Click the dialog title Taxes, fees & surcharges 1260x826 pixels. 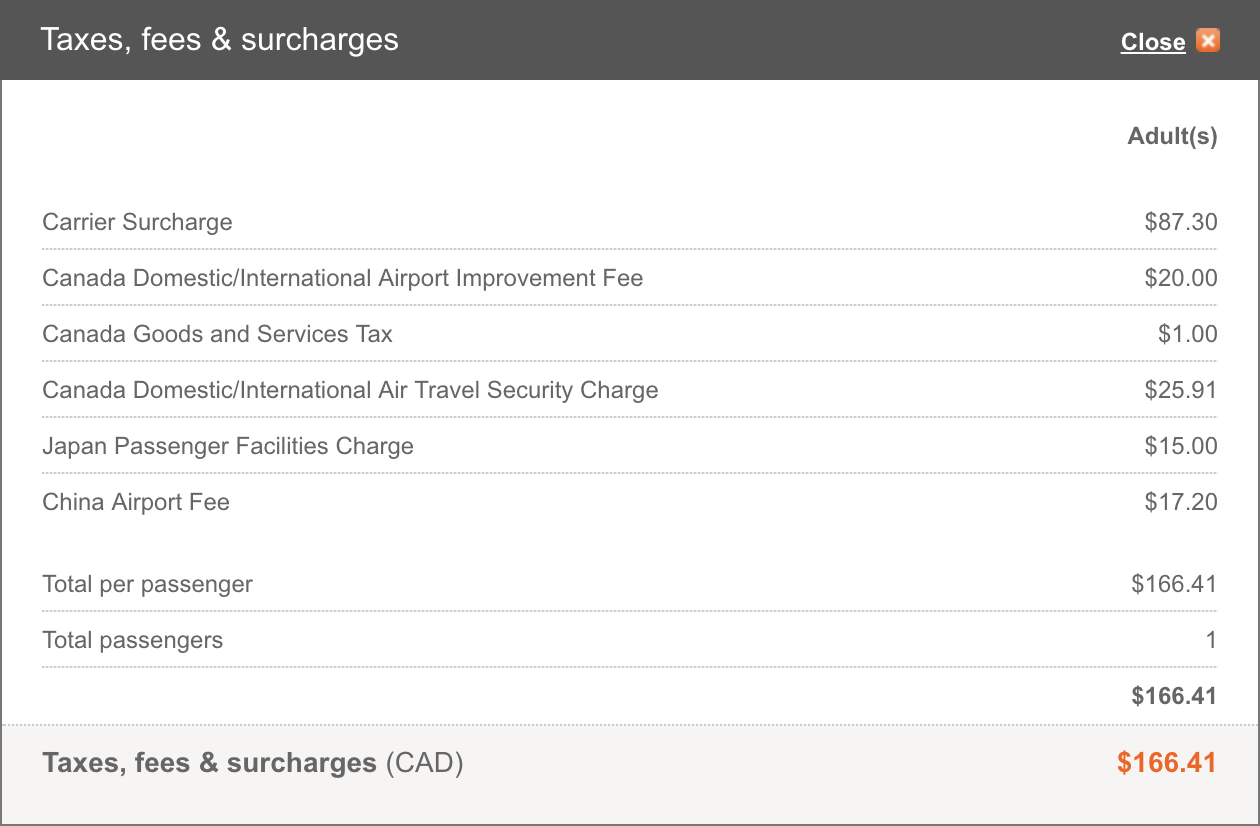(219, 40)
